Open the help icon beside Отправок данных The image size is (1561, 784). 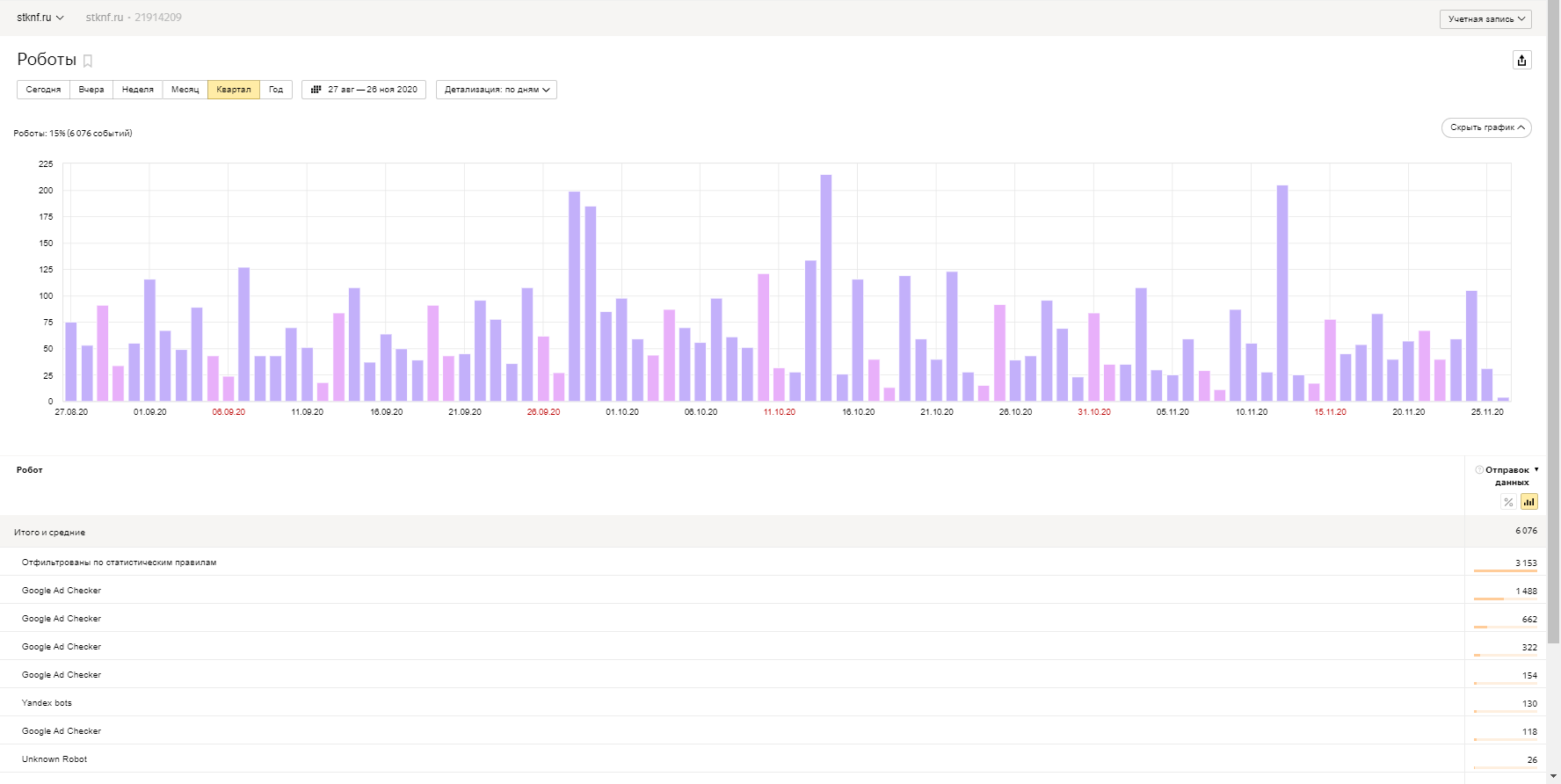(x=1479, y=469)
